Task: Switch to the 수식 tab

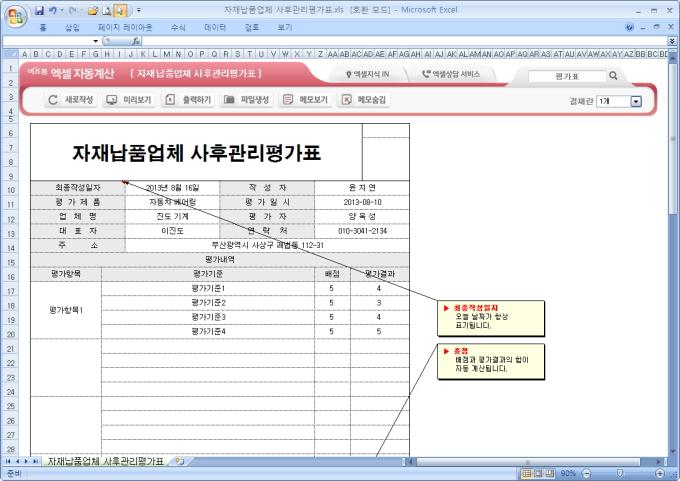Action: point(178,28)
